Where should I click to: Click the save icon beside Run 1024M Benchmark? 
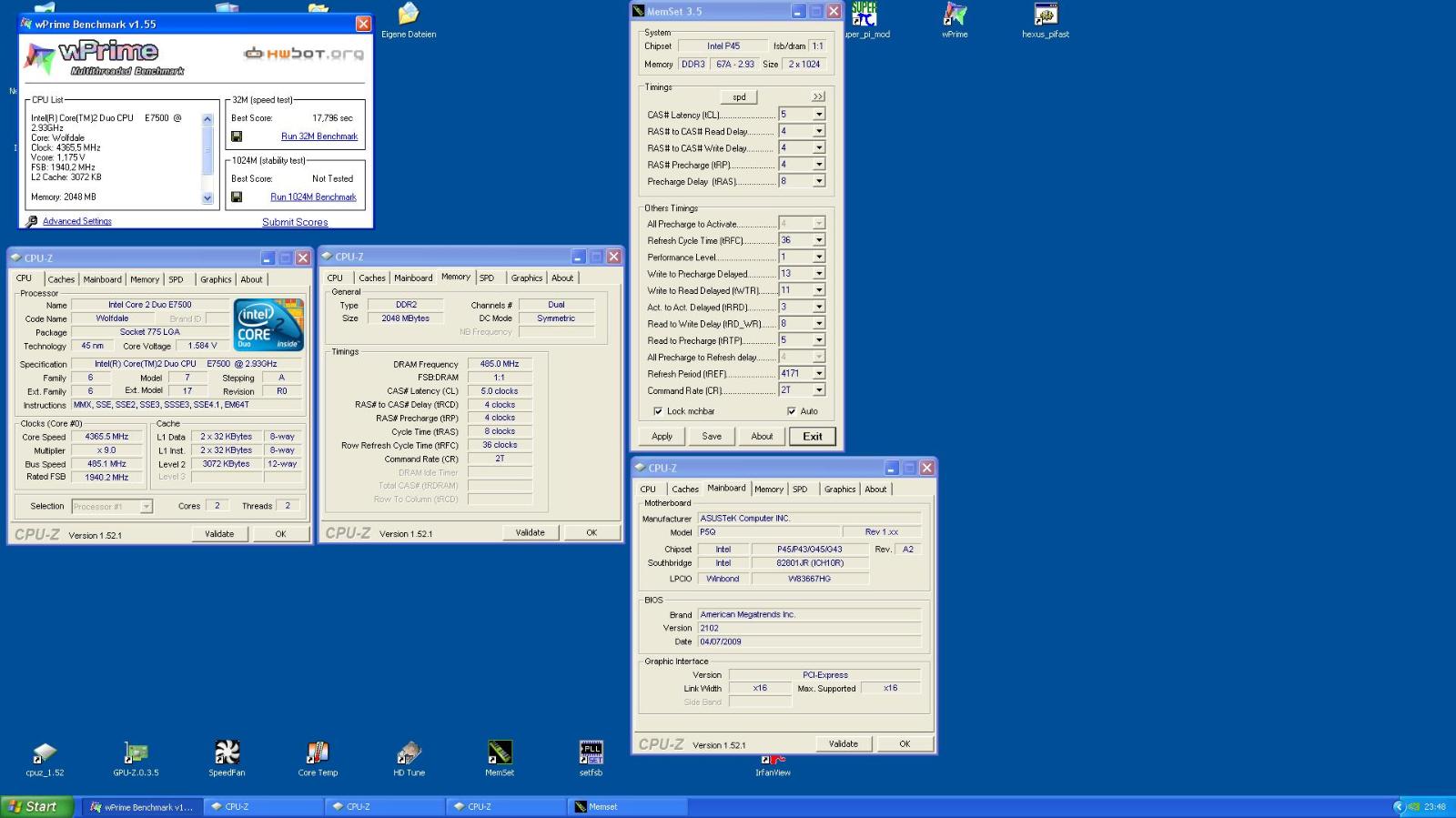point(237,197)
